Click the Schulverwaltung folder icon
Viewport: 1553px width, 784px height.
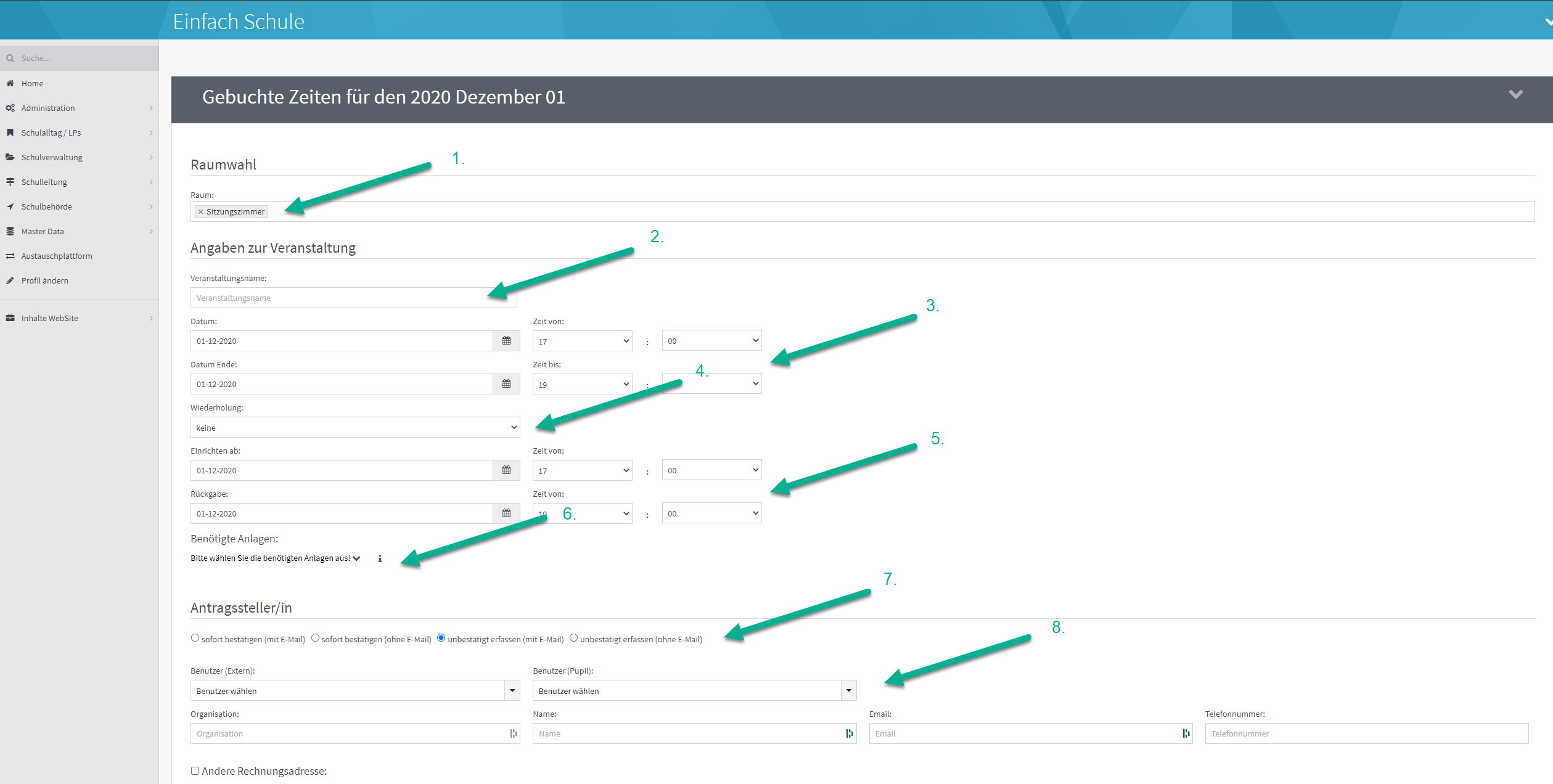click(x=10, y=157)
